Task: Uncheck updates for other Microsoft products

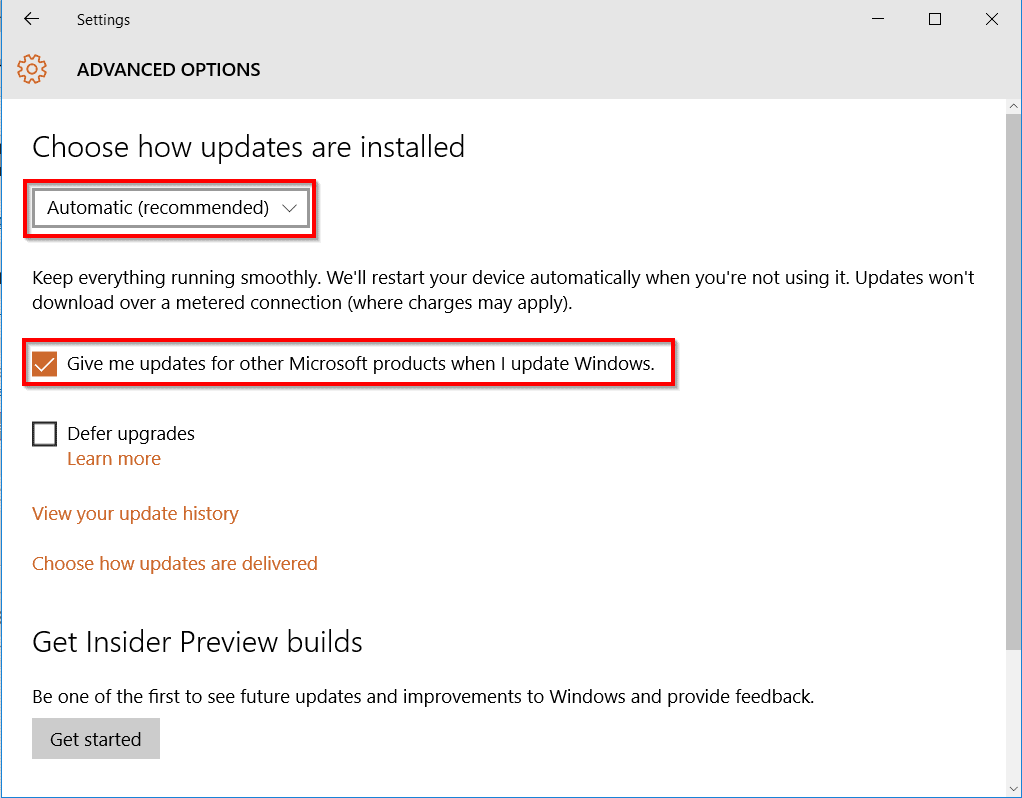Action: (44, 364)
